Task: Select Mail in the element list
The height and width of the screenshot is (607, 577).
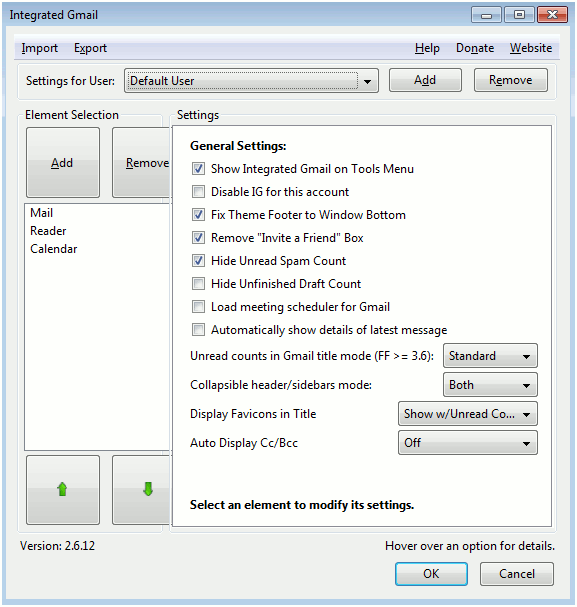Action: pyautogui.click(x=98, y=213)
